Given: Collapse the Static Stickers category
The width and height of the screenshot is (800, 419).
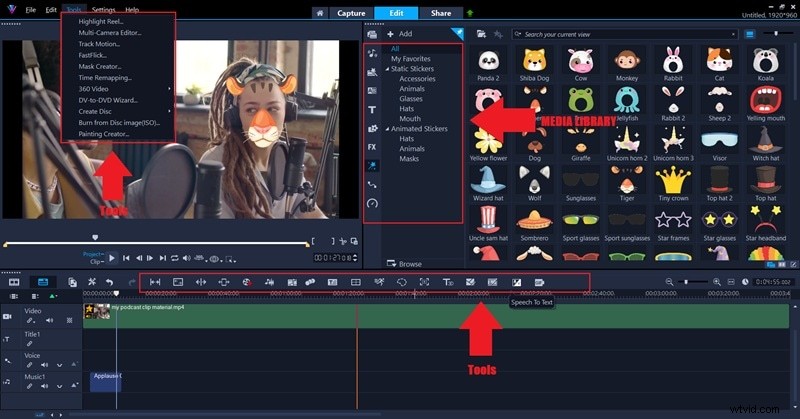Looking at the screenshot, I should (387, 69).
